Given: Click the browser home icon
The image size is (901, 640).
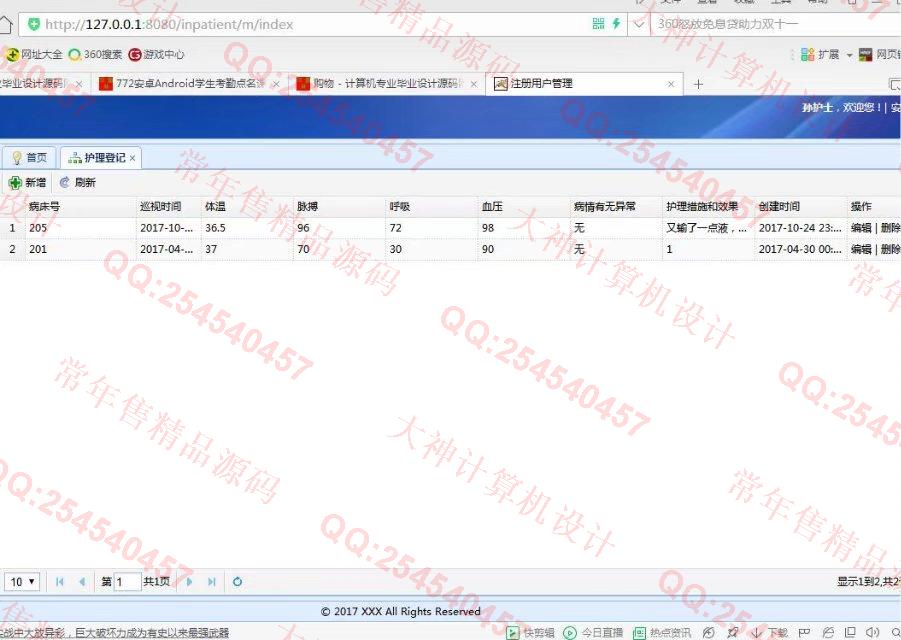Looking at the screenshot, I should (x=5, y=25).
